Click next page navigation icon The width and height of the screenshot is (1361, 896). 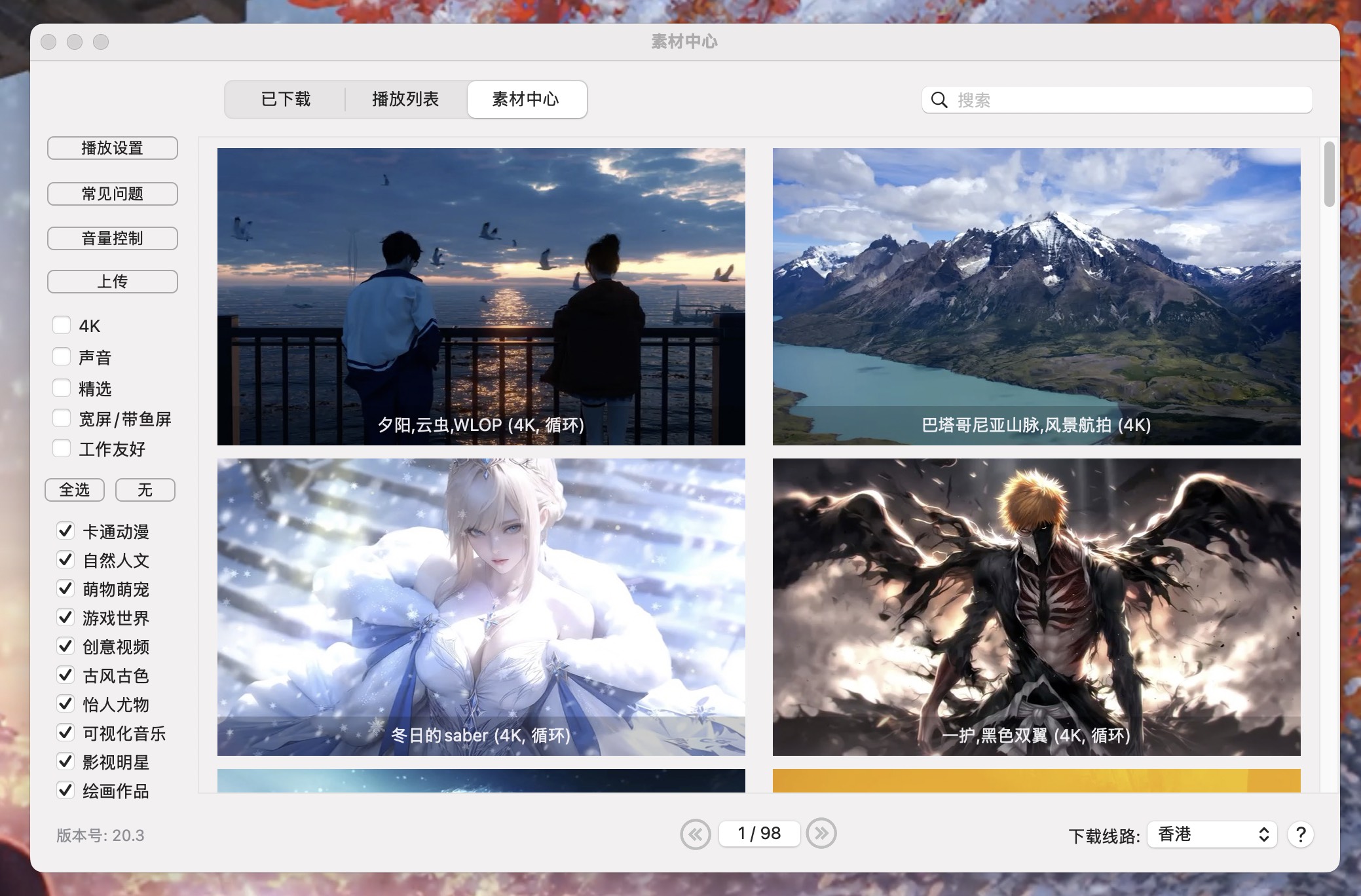[821, 832]
